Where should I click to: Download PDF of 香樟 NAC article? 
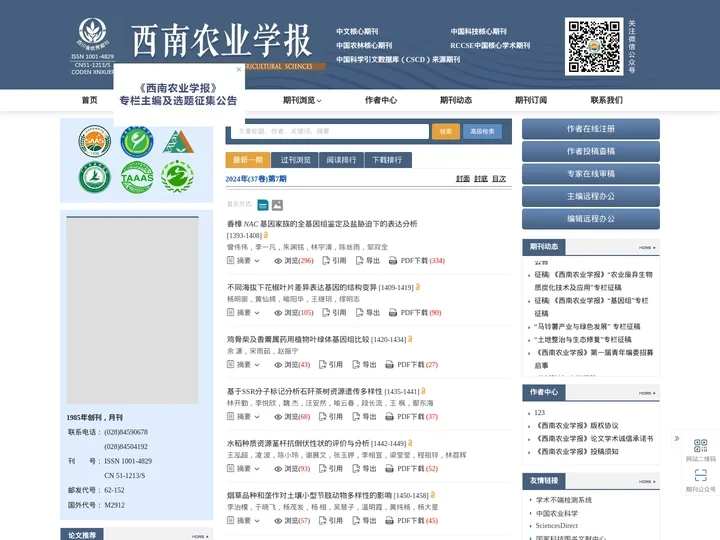(416, 260)
